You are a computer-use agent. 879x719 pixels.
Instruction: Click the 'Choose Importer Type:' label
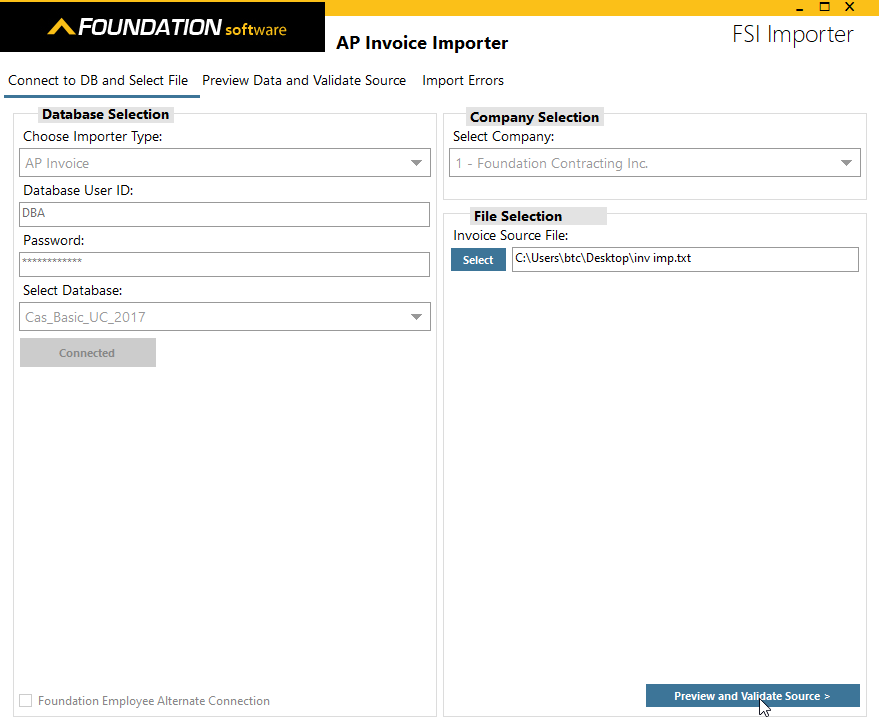92,137
